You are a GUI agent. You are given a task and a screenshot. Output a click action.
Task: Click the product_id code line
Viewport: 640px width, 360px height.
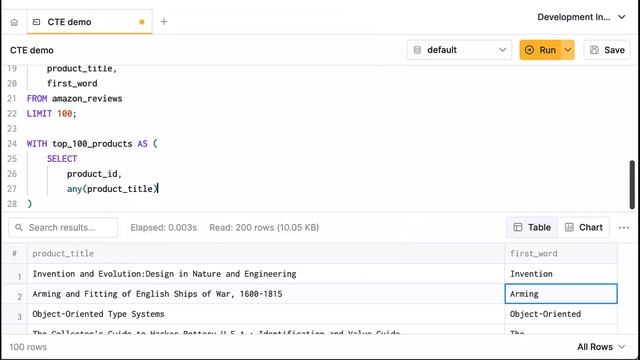tap(94, 174)
